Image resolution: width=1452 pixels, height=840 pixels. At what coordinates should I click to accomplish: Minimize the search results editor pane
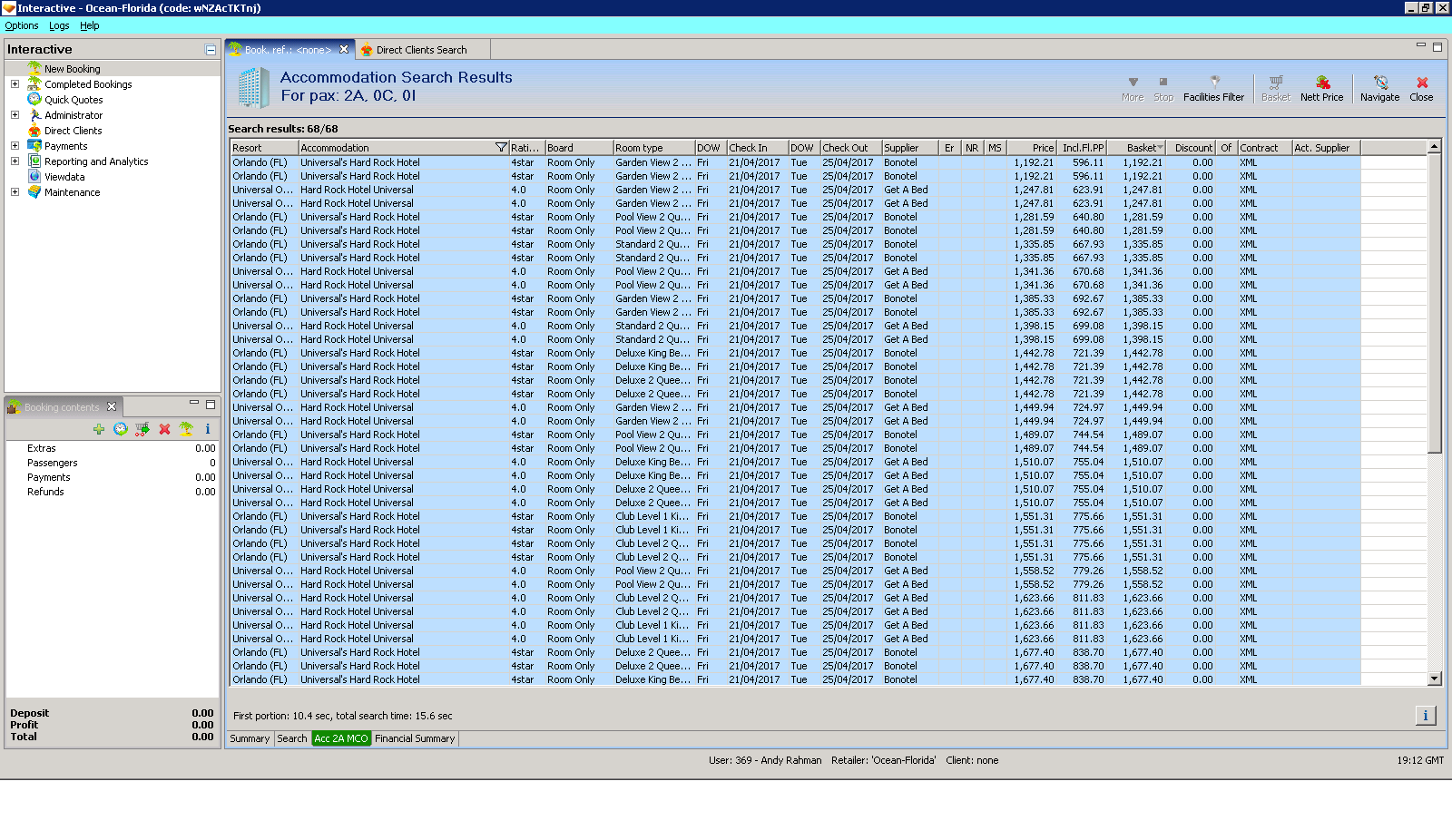1421,45
